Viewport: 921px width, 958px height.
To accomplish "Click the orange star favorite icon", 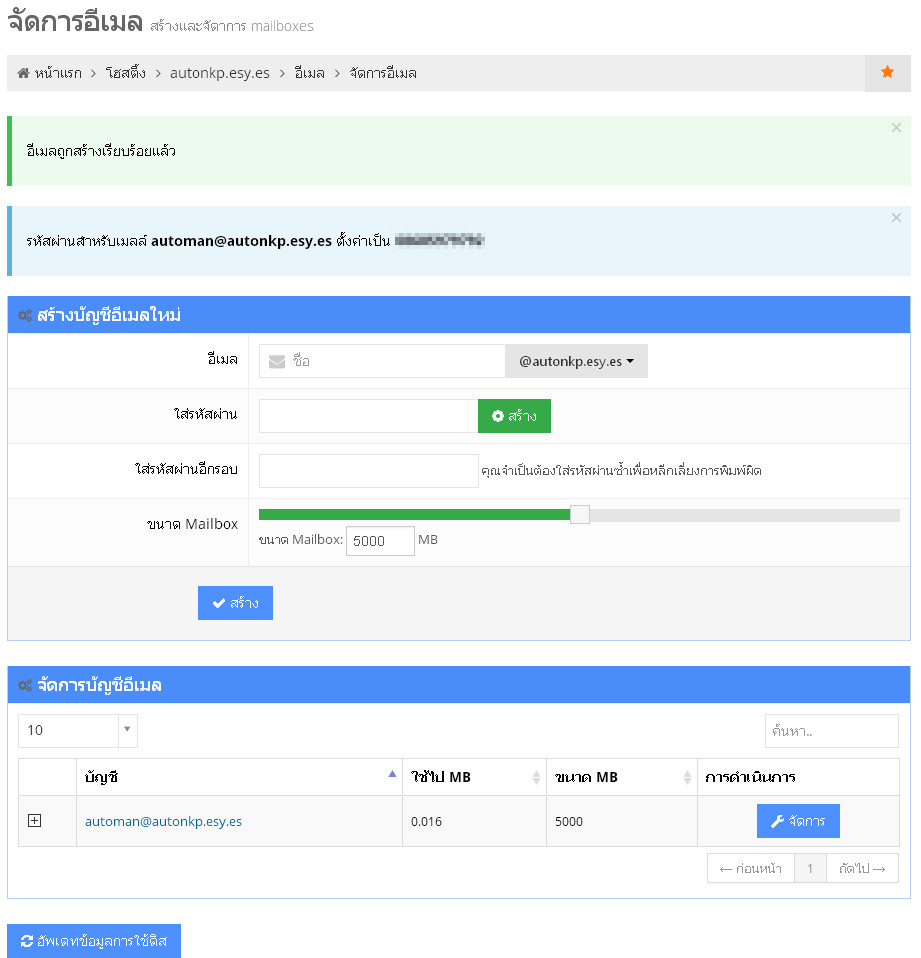I will [x=887, y=73].
